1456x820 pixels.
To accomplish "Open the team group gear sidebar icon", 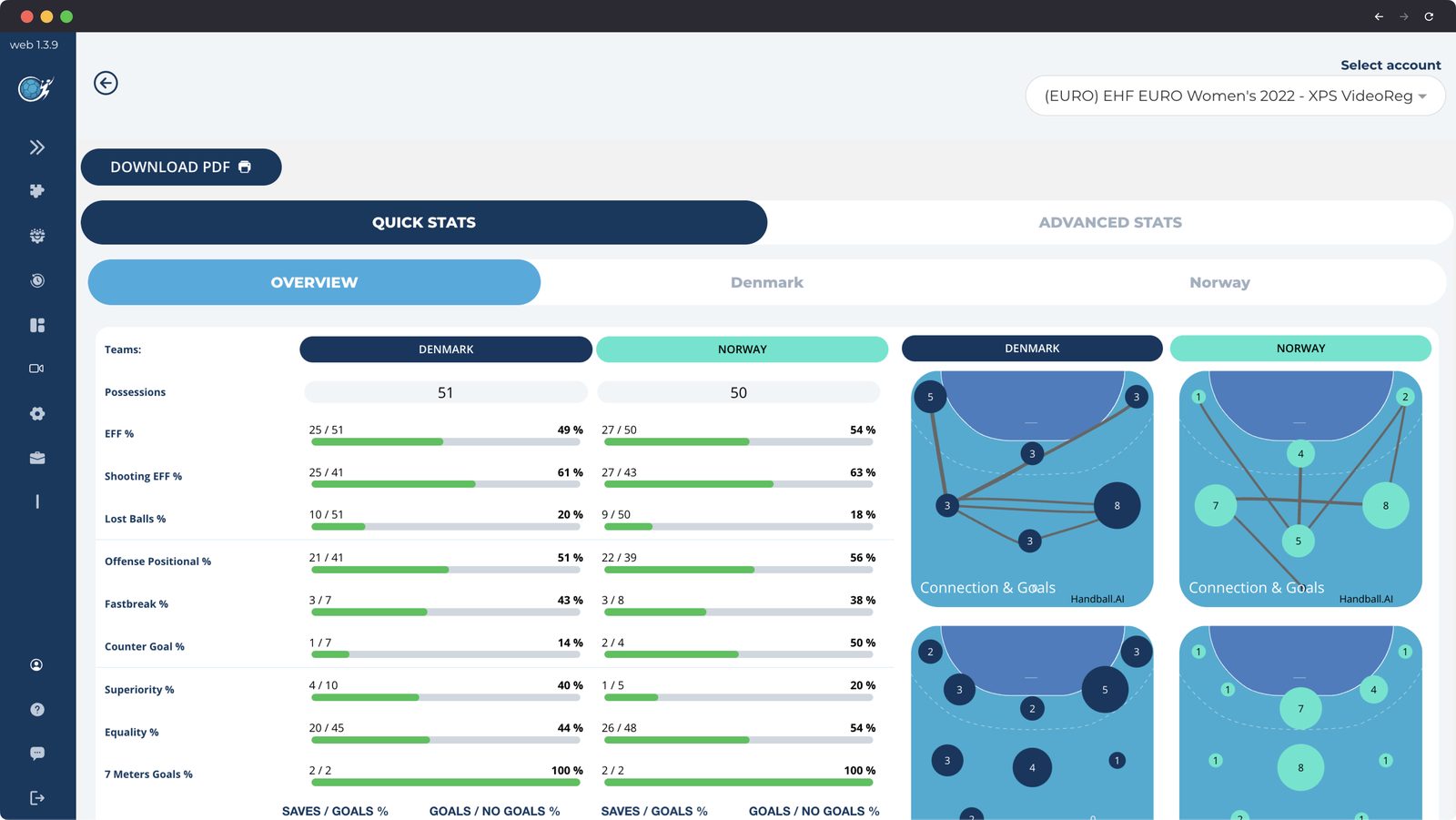I will 37,236.
